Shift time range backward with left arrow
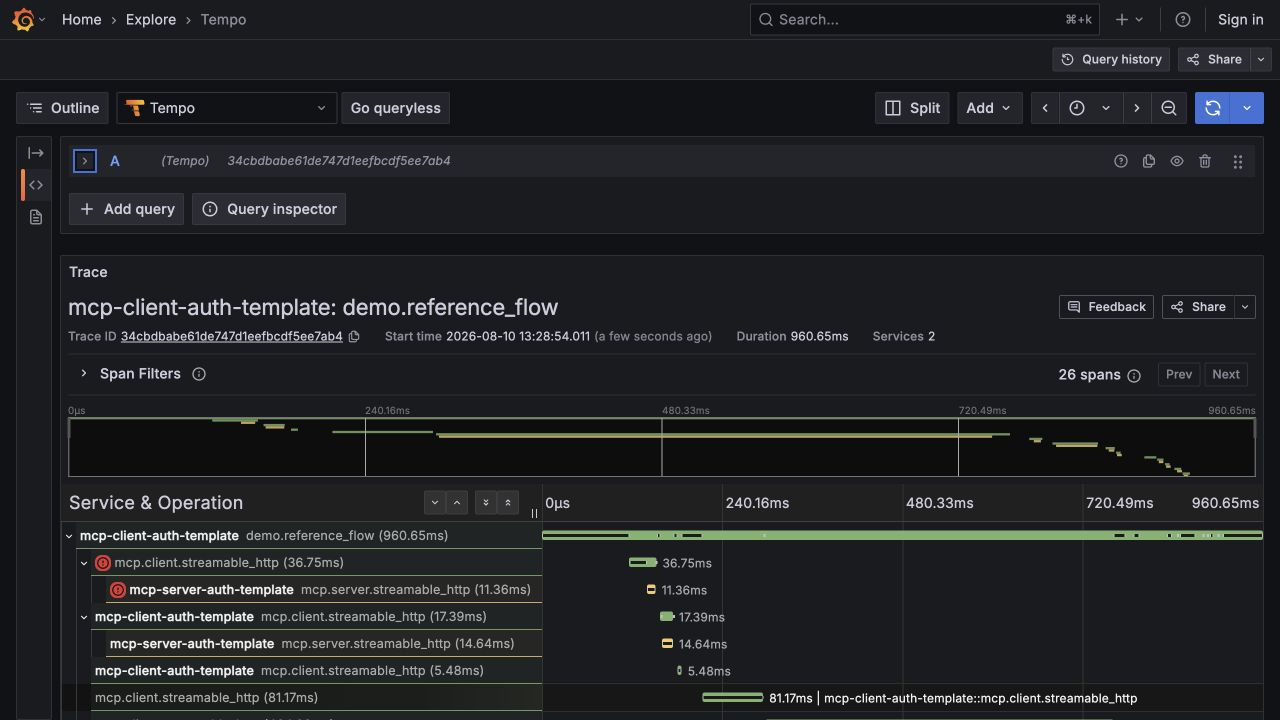Image resolution: width=1280 pixels, height=720 pixels. coord(1045,108)
